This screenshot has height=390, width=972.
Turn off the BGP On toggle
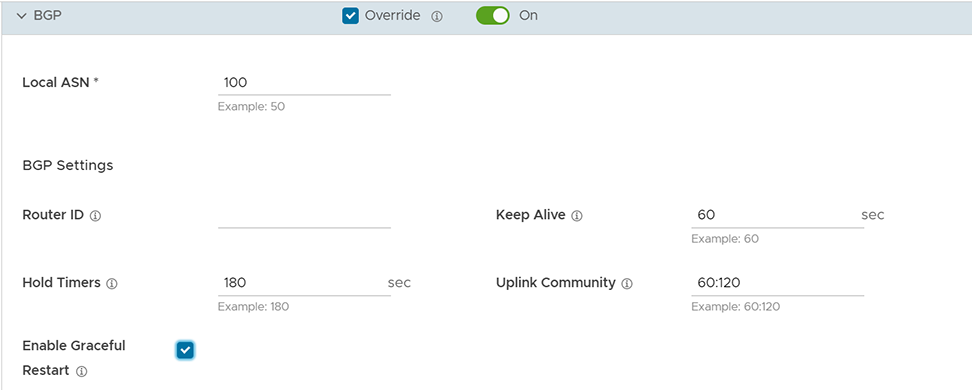tap(493, 16)
